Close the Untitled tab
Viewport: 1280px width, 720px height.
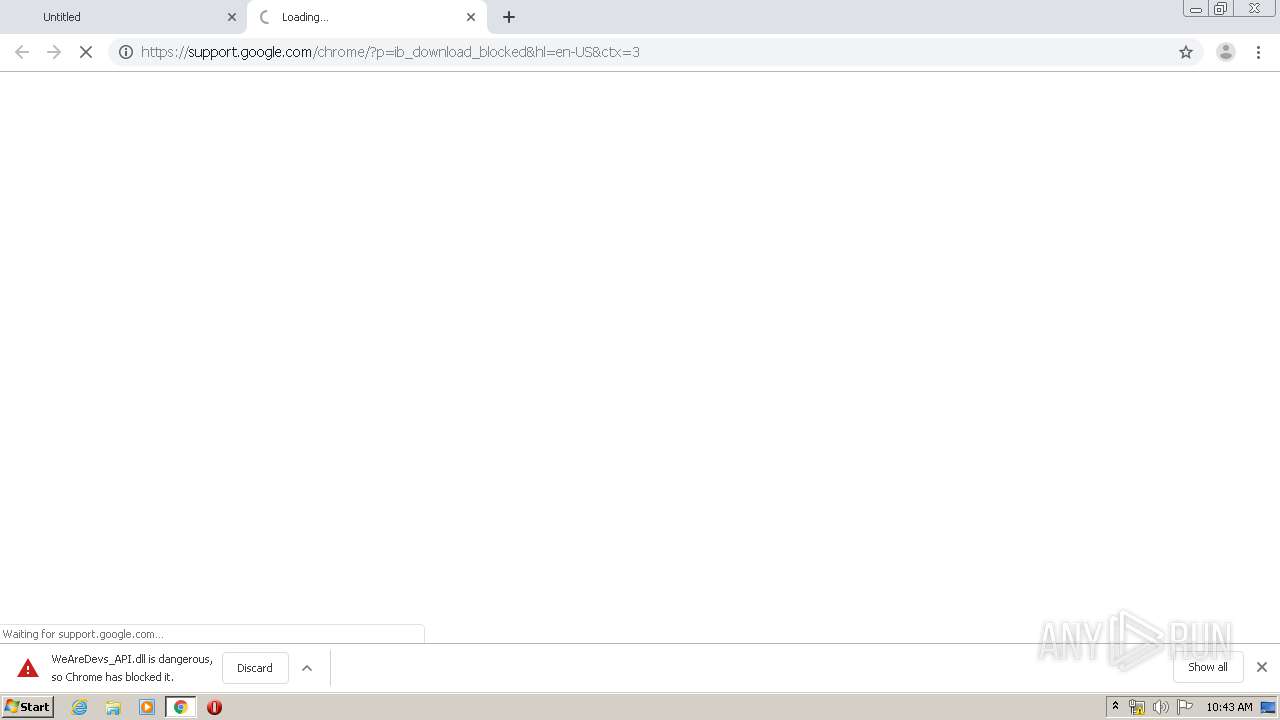pos(232,17)
